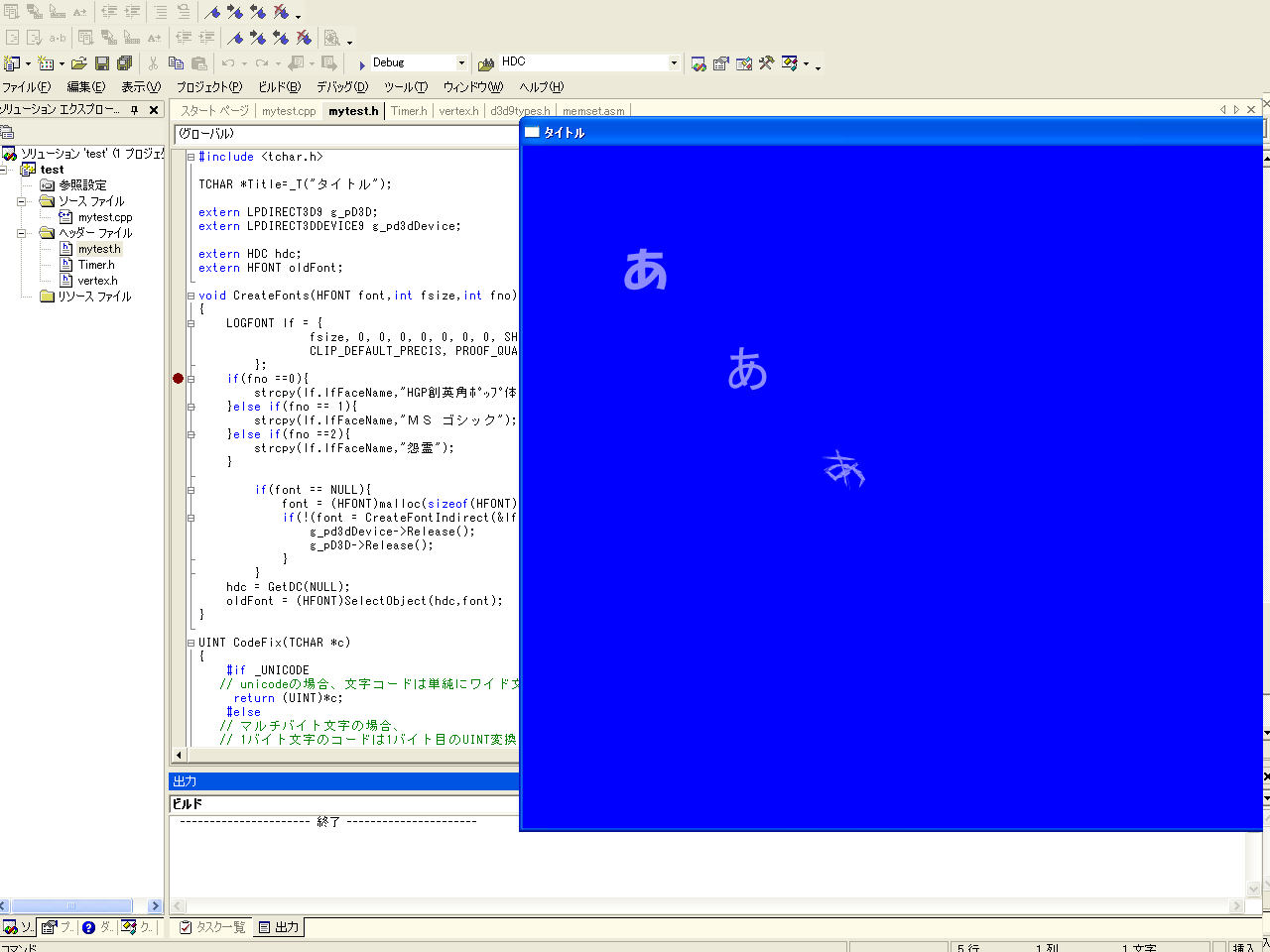Click the Add New Item toolbar icon

point(45,63)
